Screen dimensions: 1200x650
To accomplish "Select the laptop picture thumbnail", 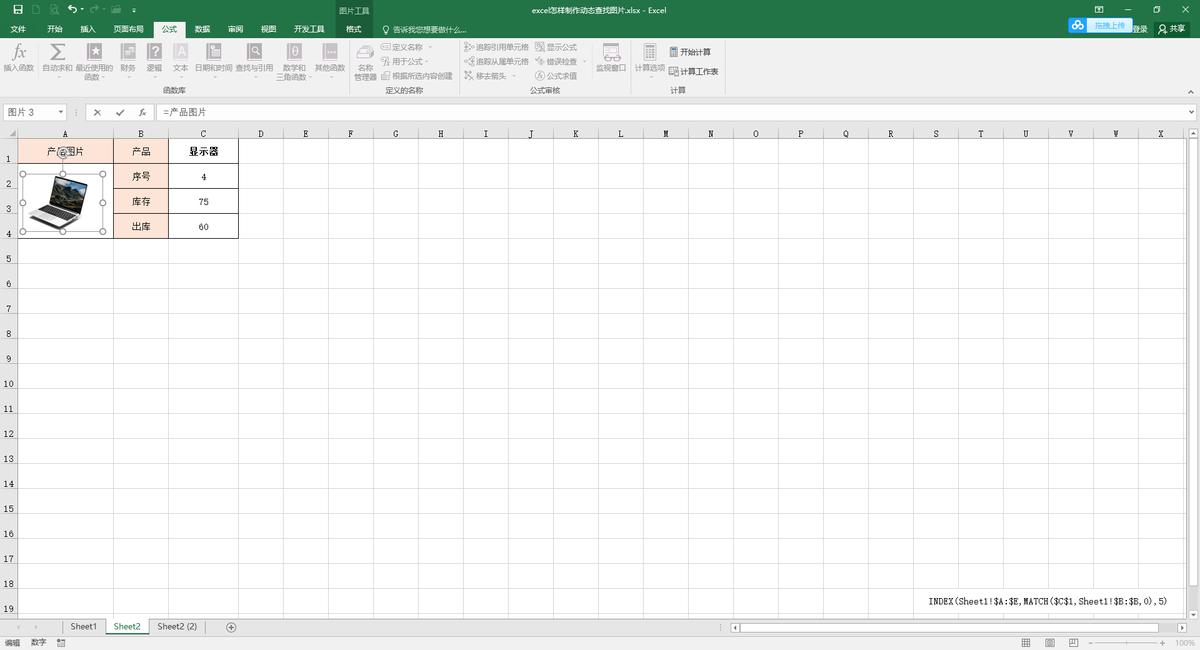I will (62, 202).
